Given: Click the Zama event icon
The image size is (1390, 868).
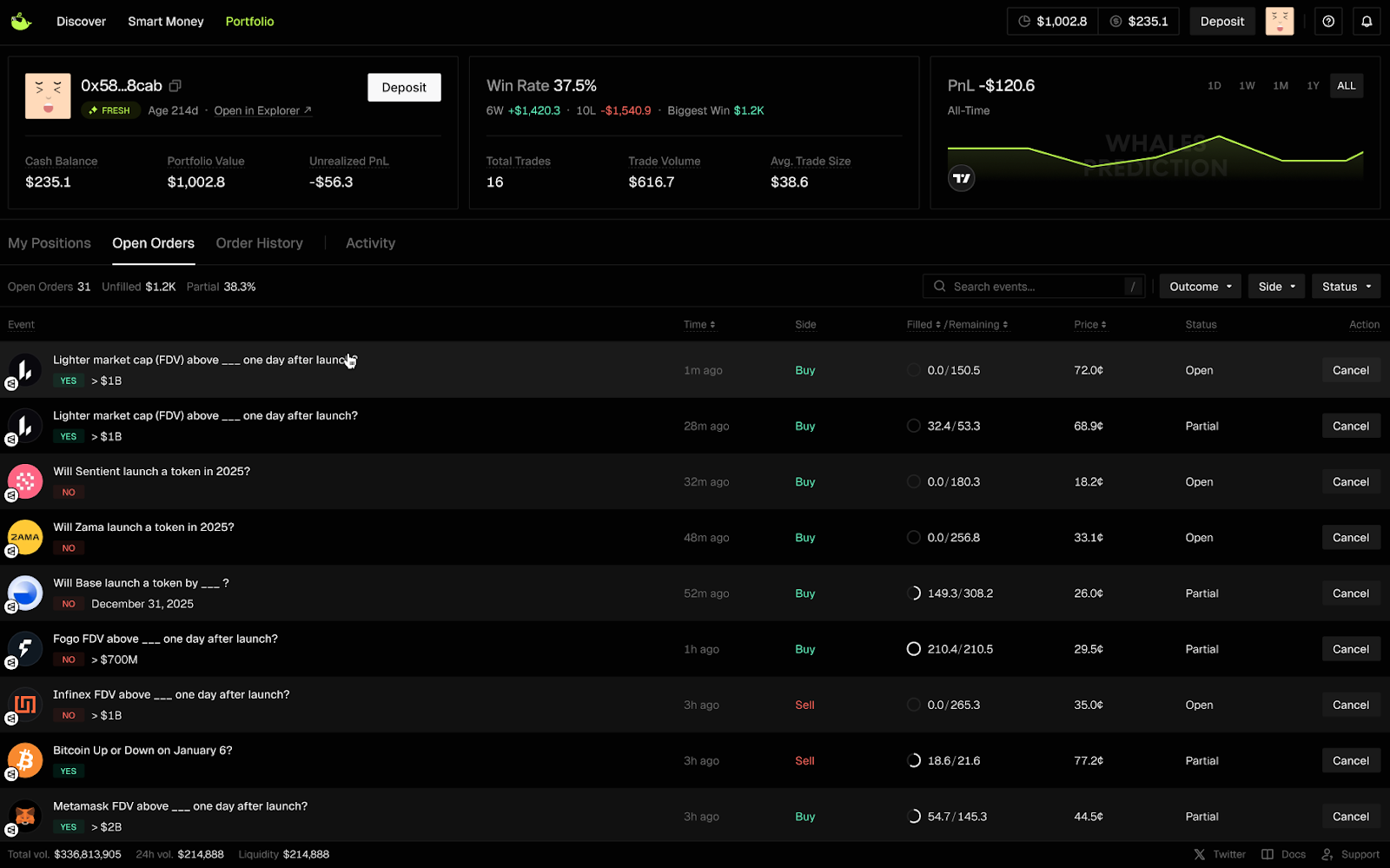Looking at the screenshot, I should tap(25, 538).
